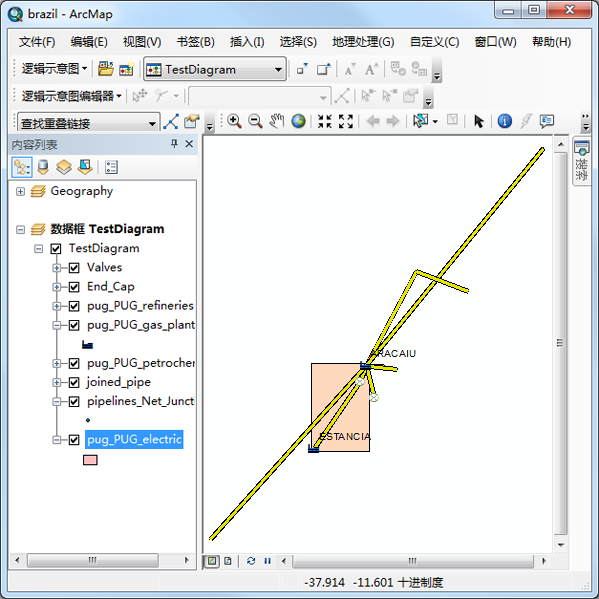Switch to Data View button
599x599 pixels.
tap(212, 561)
